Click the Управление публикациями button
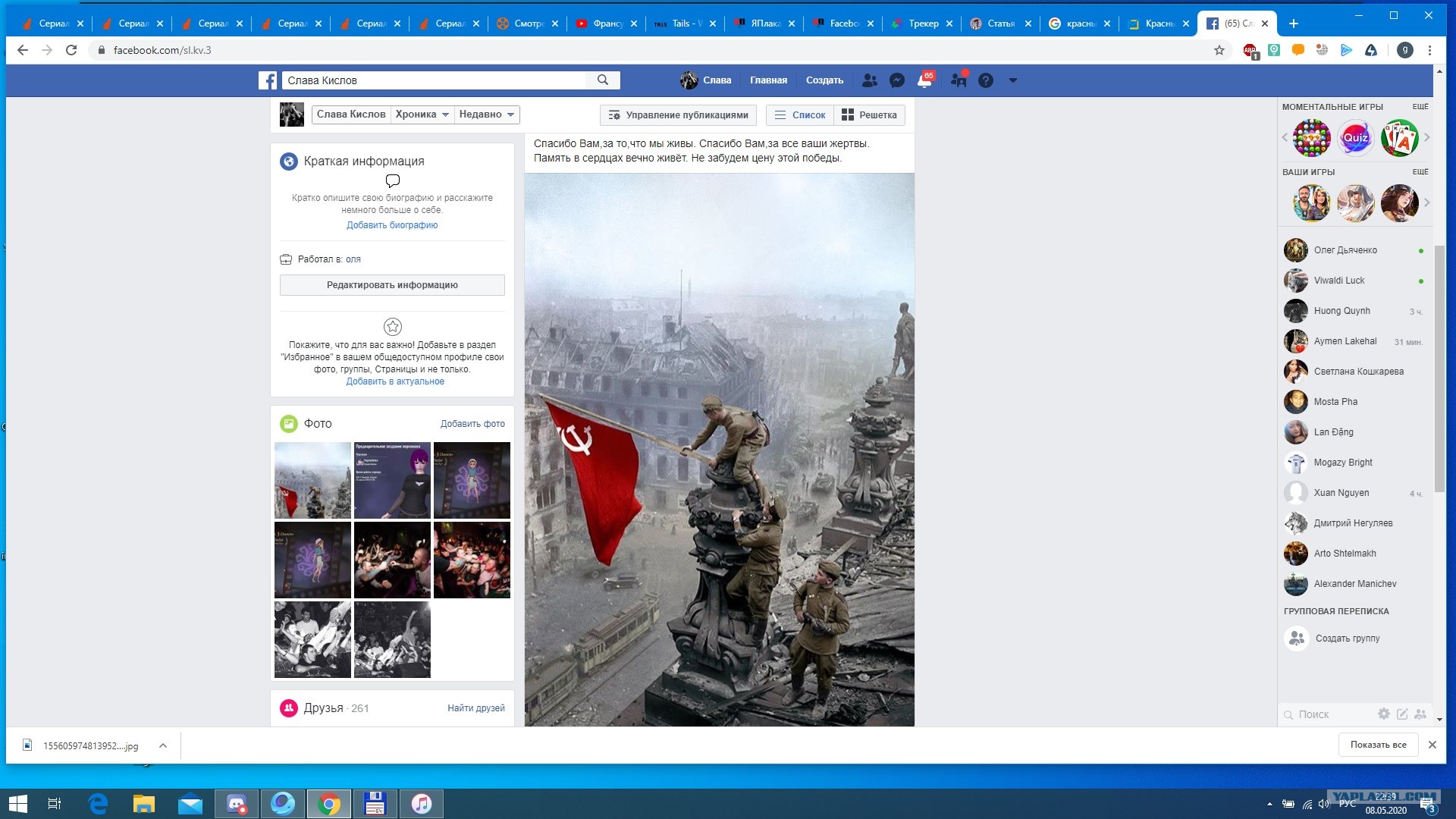Image resolution: width=1456 pixels, height=819 pixels. click(x=678, y=115)
